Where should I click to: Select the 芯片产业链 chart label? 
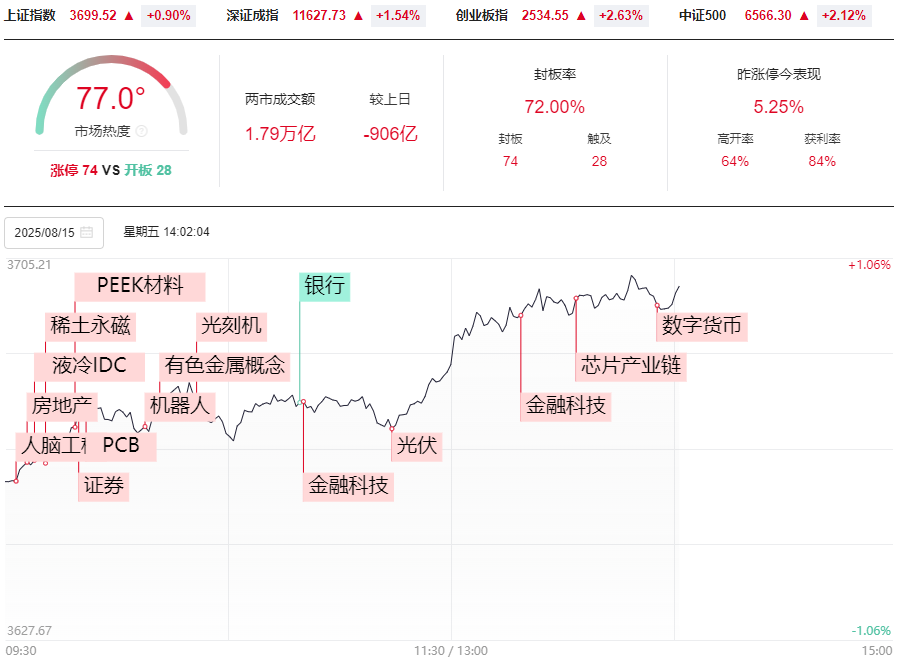pos(631,366)
